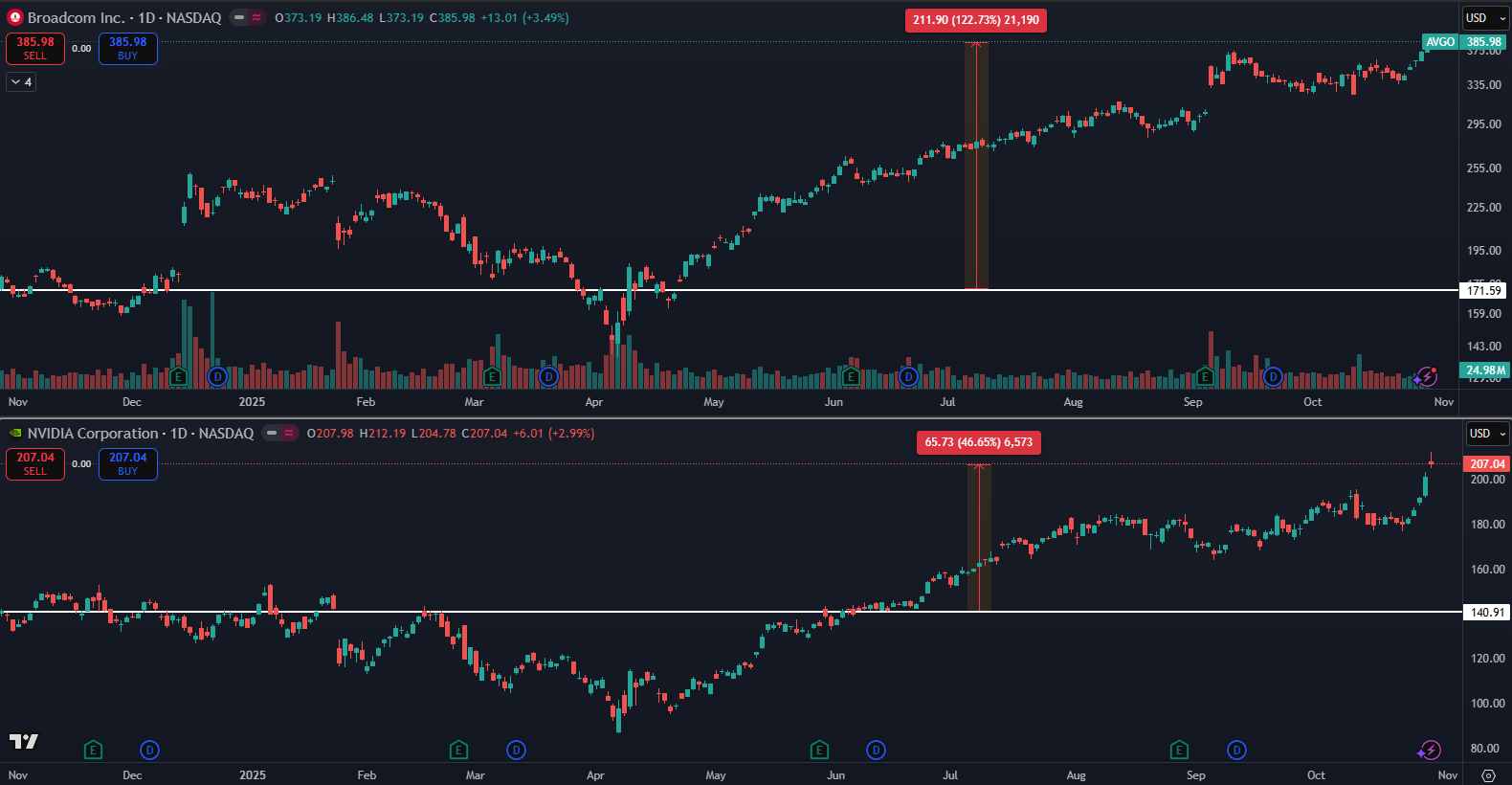Expand the collapsed indicators legend showing 4
1512x785 pixels.
21,82
